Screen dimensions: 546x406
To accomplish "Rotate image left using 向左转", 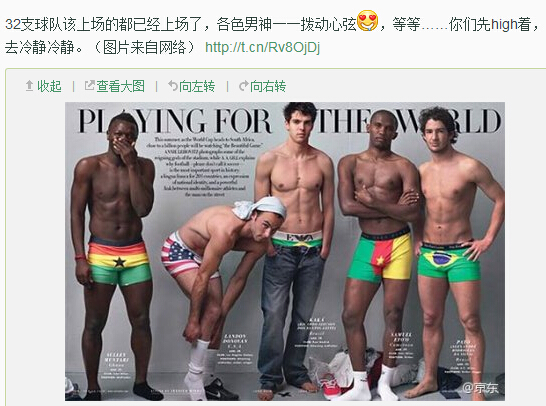I will [197, 86].
